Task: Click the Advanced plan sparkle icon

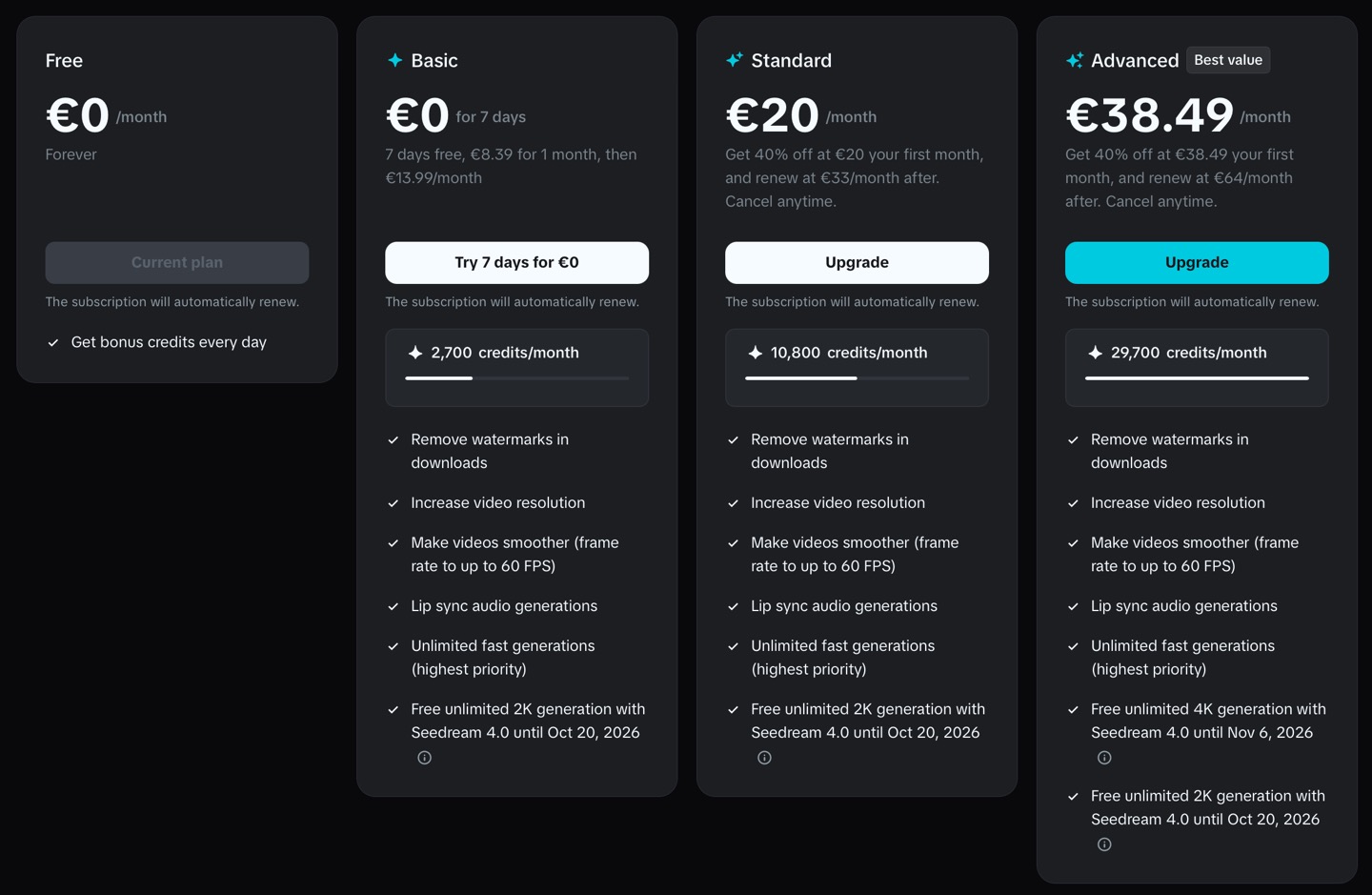Action: (x=1074, y=60)
